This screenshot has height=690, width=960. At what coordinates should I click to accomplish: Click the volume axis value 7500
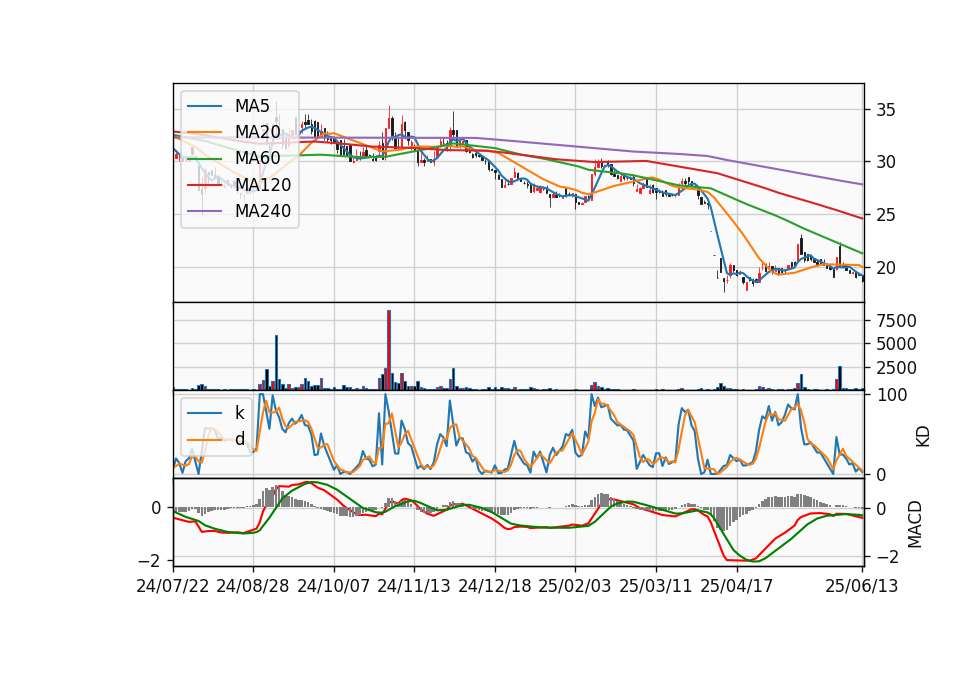896,321
